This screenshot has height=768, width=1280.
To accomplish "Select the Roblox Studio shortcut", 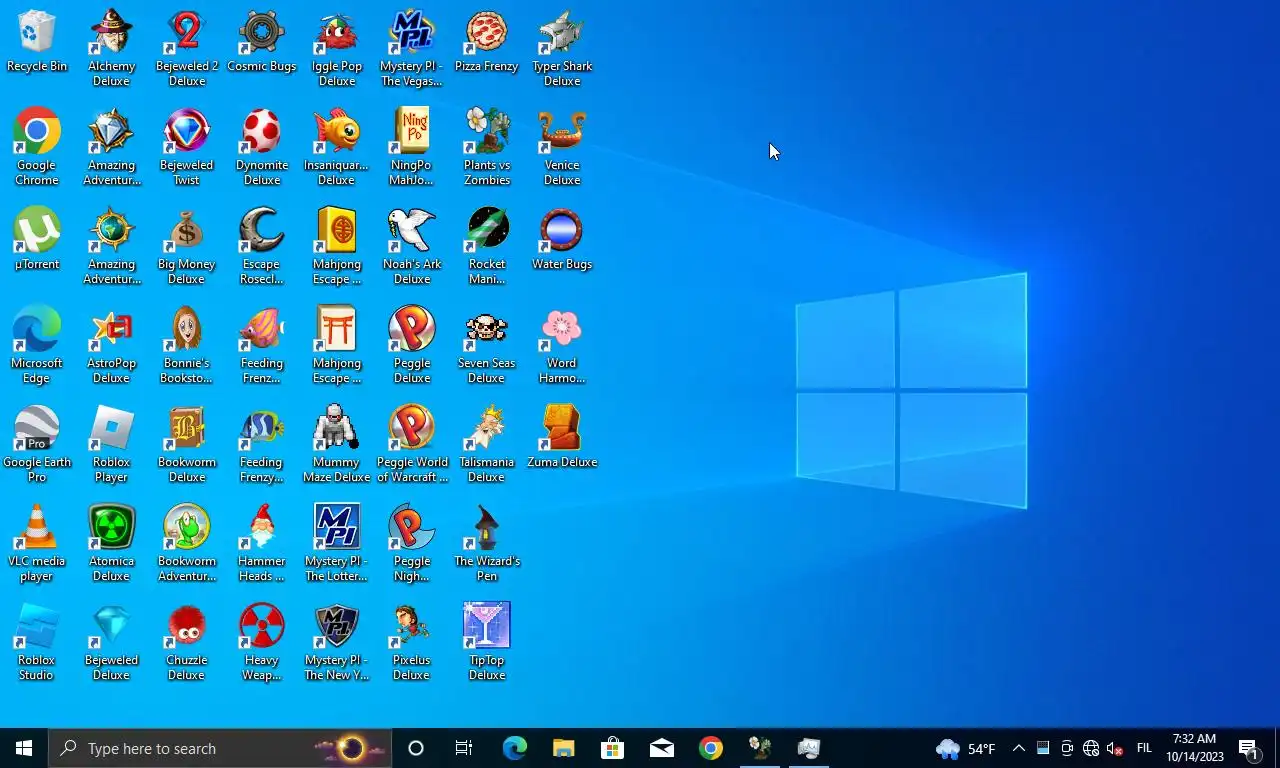I will click(x=37, y=642).
